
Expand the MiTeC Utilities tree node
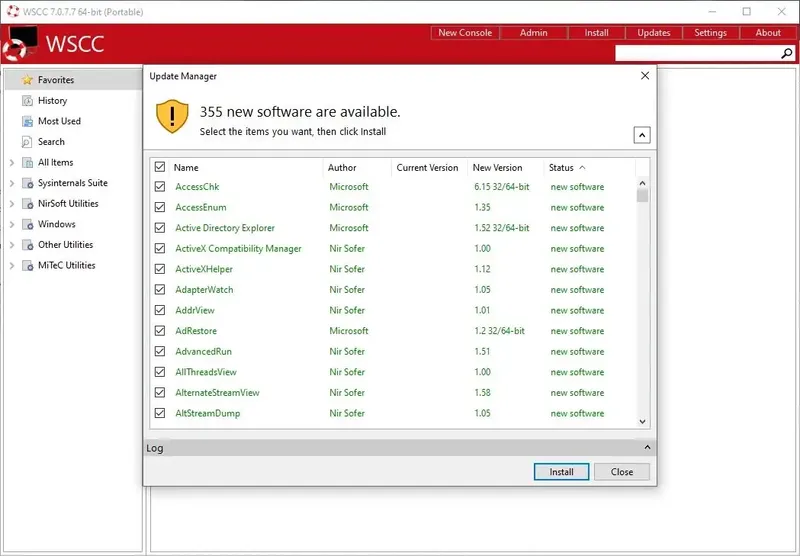coord(12,265)
